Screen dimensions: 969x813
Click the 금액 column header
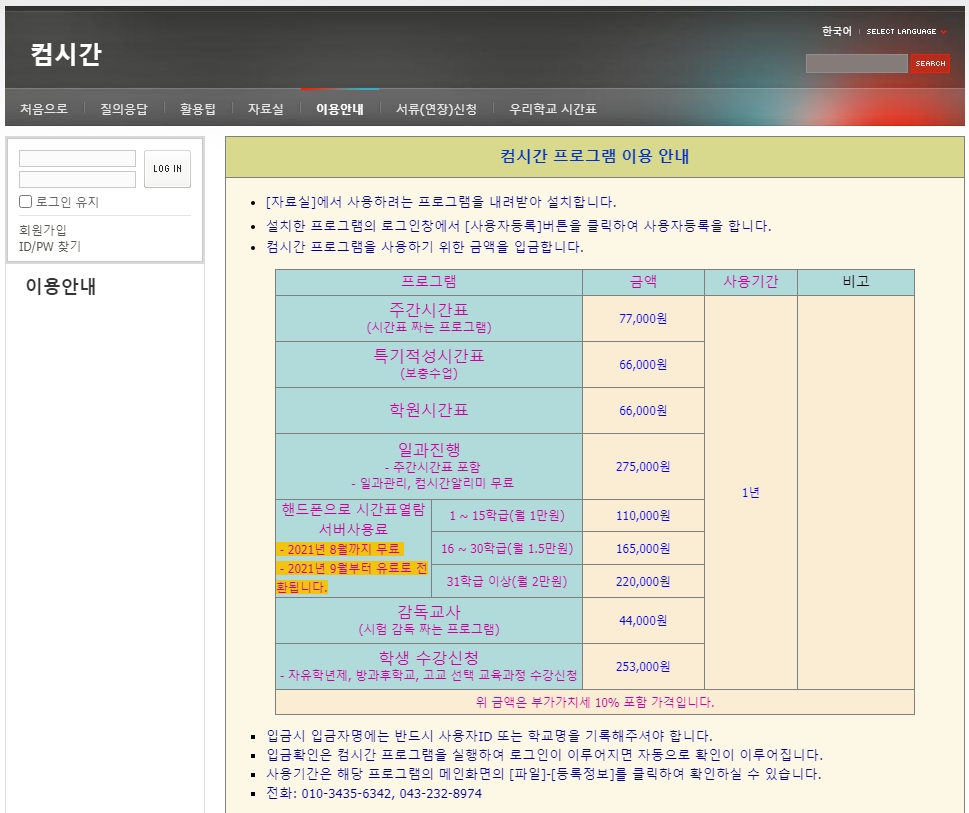[643, 282]
